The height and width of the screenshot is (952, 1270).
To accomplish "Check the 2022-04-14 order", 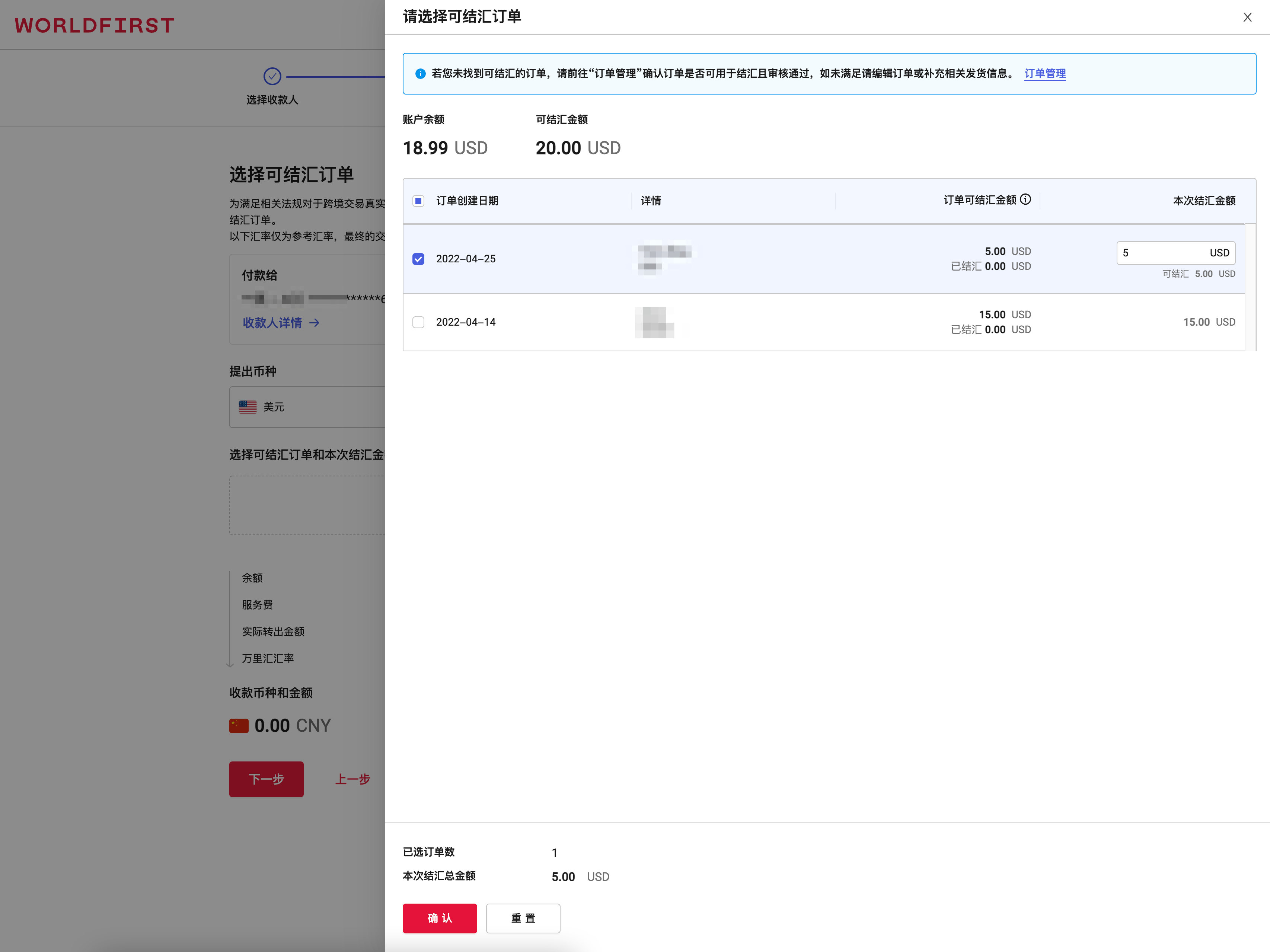I will click(418, 322).
